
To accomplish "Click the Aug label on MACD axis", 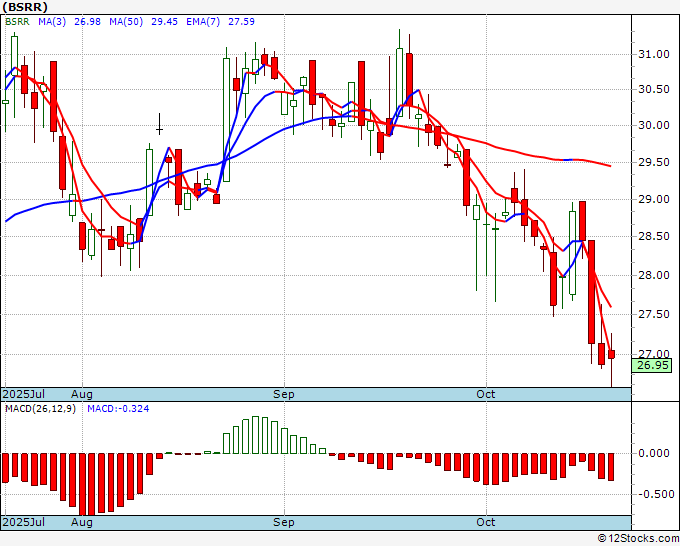I will click(x=82, y=522).
